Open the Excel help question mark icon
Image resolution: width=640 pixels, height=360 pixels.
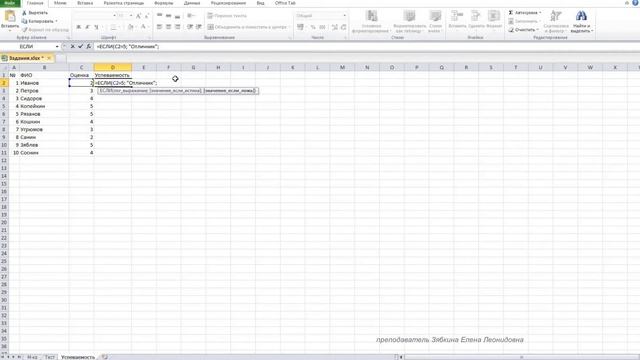tap(635, 3)
